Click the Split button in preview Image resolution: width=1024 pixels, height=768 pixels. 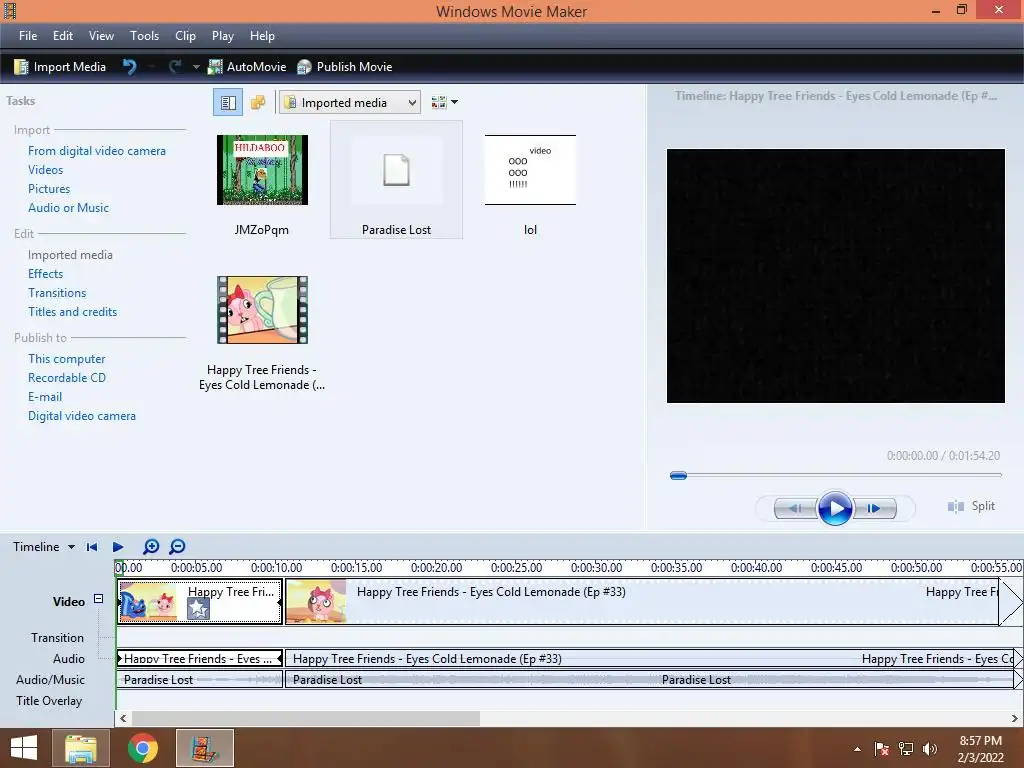[972, 506]
